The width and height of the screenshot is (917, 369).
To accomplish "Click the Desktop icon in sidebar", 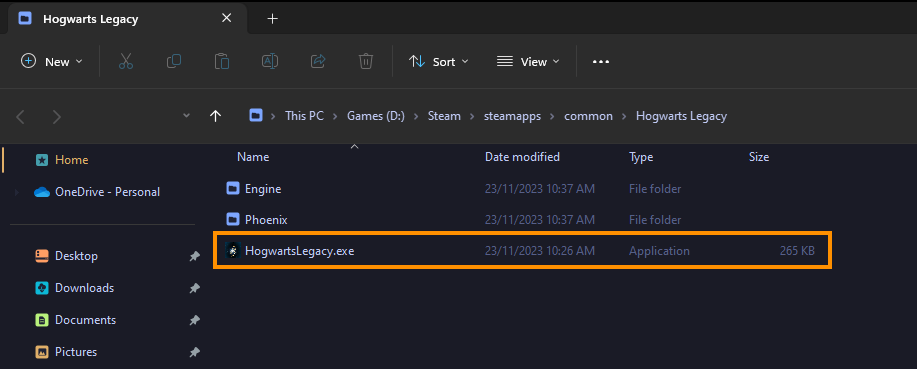I will pos(42,256).
